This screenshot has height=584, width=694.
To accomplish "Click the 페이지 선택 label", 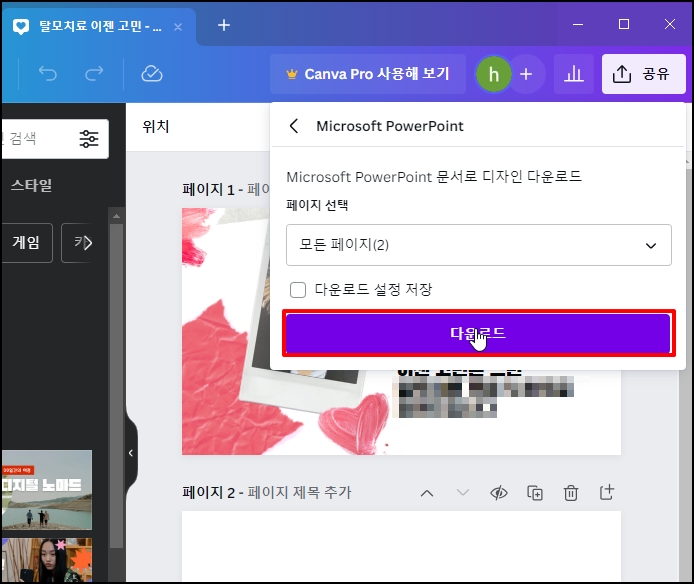I will pyautogui.click(x=317, y=205).
